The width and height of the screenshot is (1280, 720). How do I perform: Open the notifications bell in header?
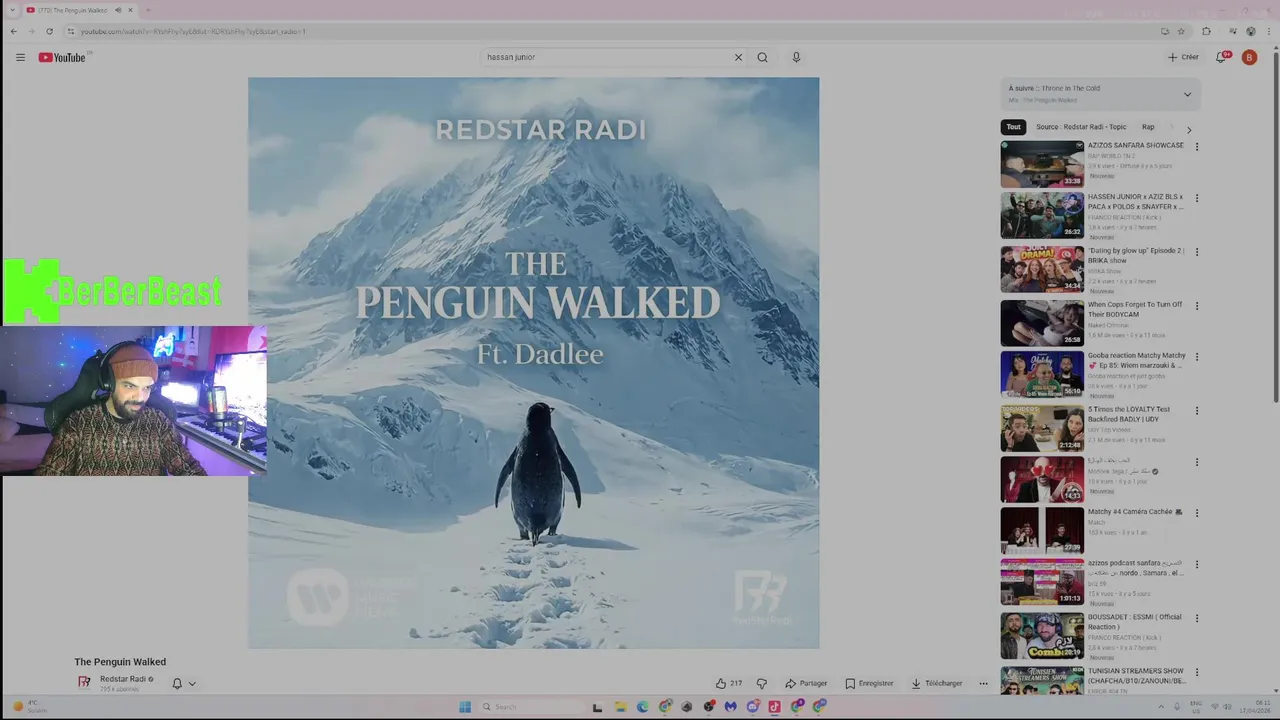(x=1221, y=57)
